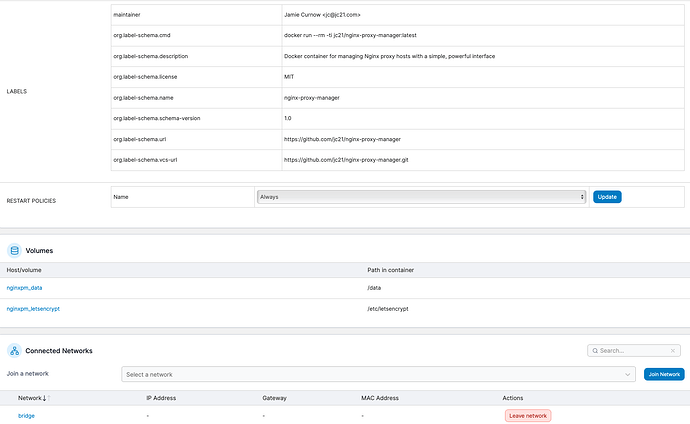The image size is (690, 424).
Task: Click the Connected Networks icon
Action: point(14,351)
